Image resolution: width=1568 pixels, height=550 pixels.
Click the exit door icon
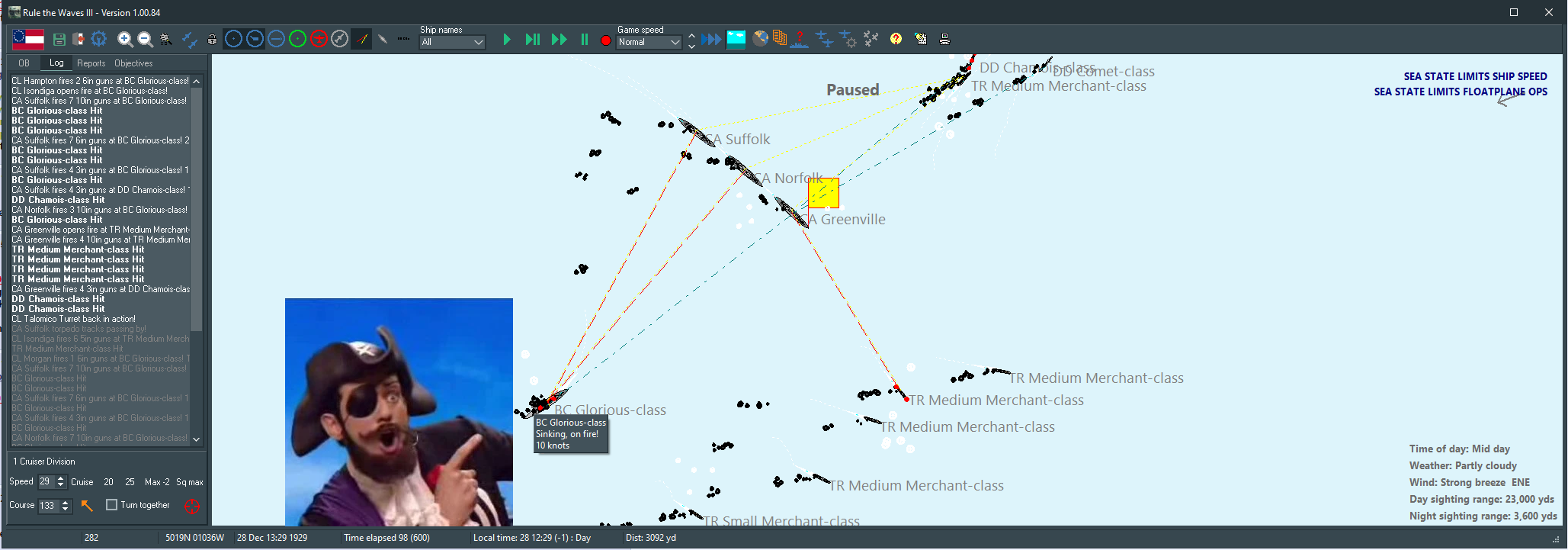point(79,39)
